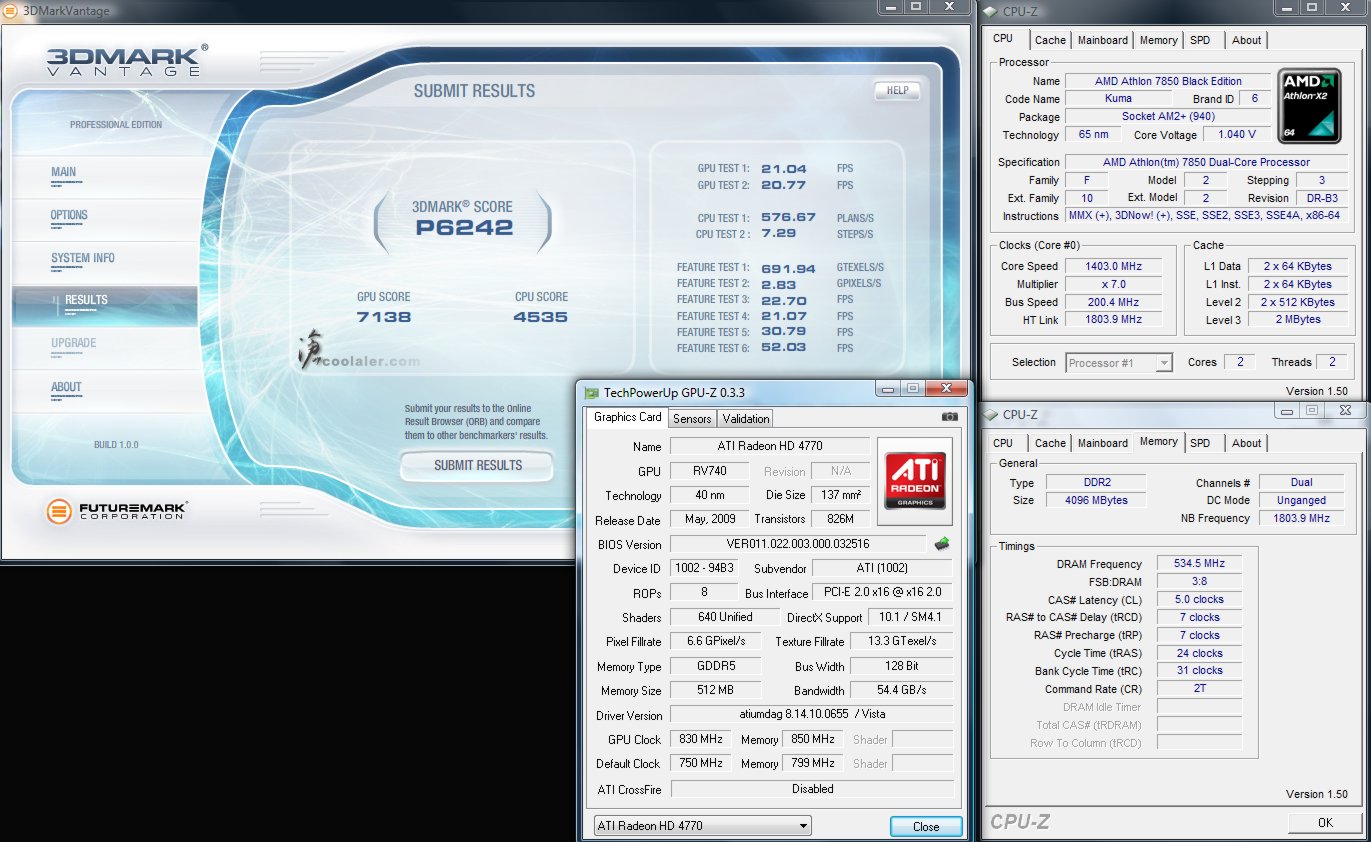Click the Close button in GPU-Z
1371x842 pixels.
pyautogui.click(x=926, y=827)
